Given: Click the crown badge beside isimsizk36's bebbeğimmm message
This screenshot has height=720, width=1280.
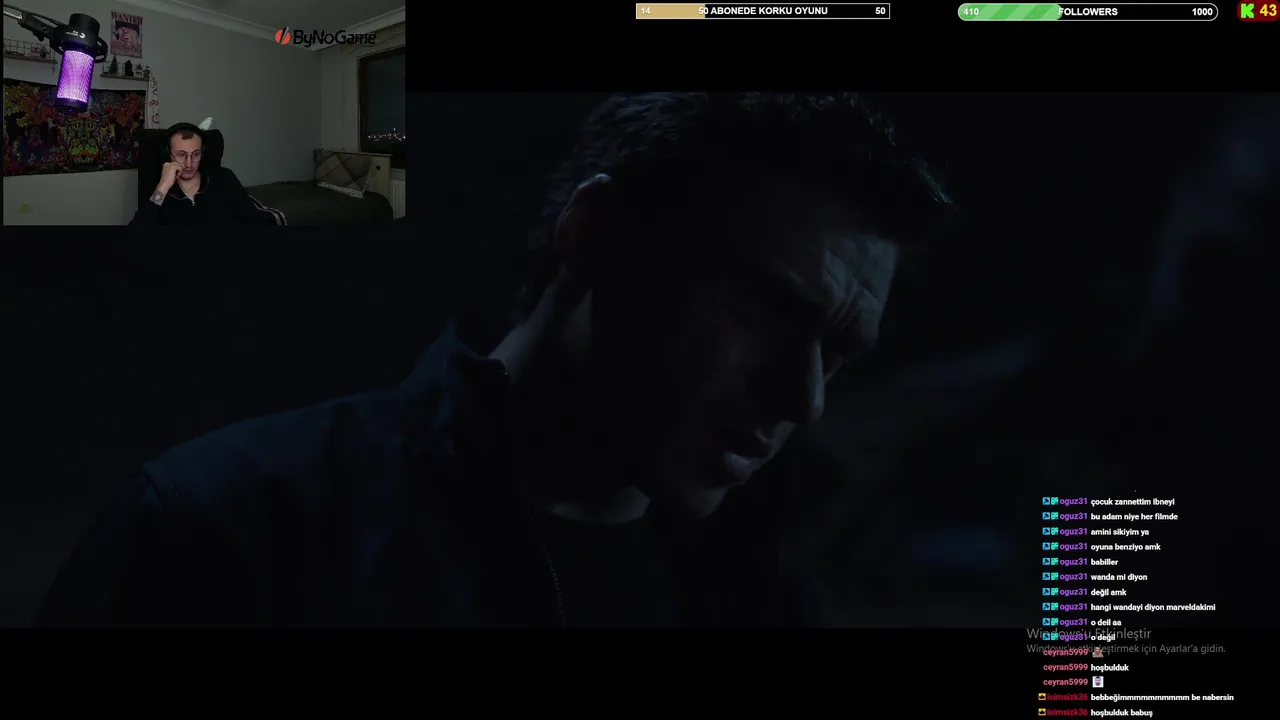Looking at the screenshot, I should click(x=1042, y=697).
